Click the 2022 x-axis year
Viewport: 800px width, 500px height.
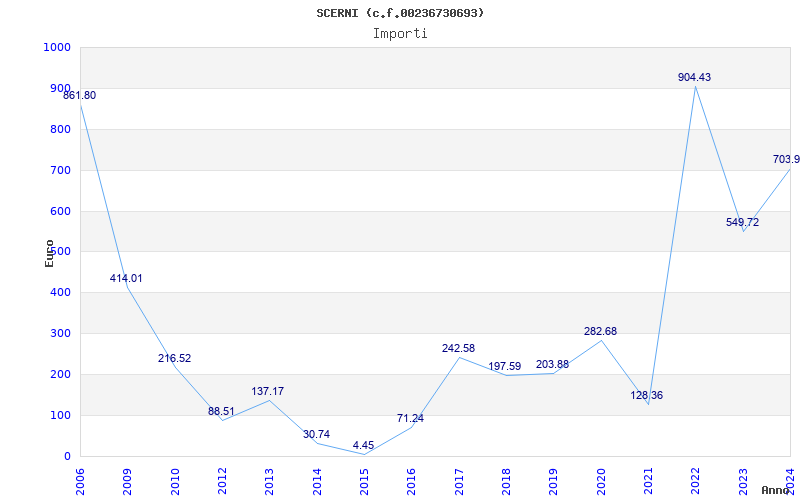click(696, 482)
